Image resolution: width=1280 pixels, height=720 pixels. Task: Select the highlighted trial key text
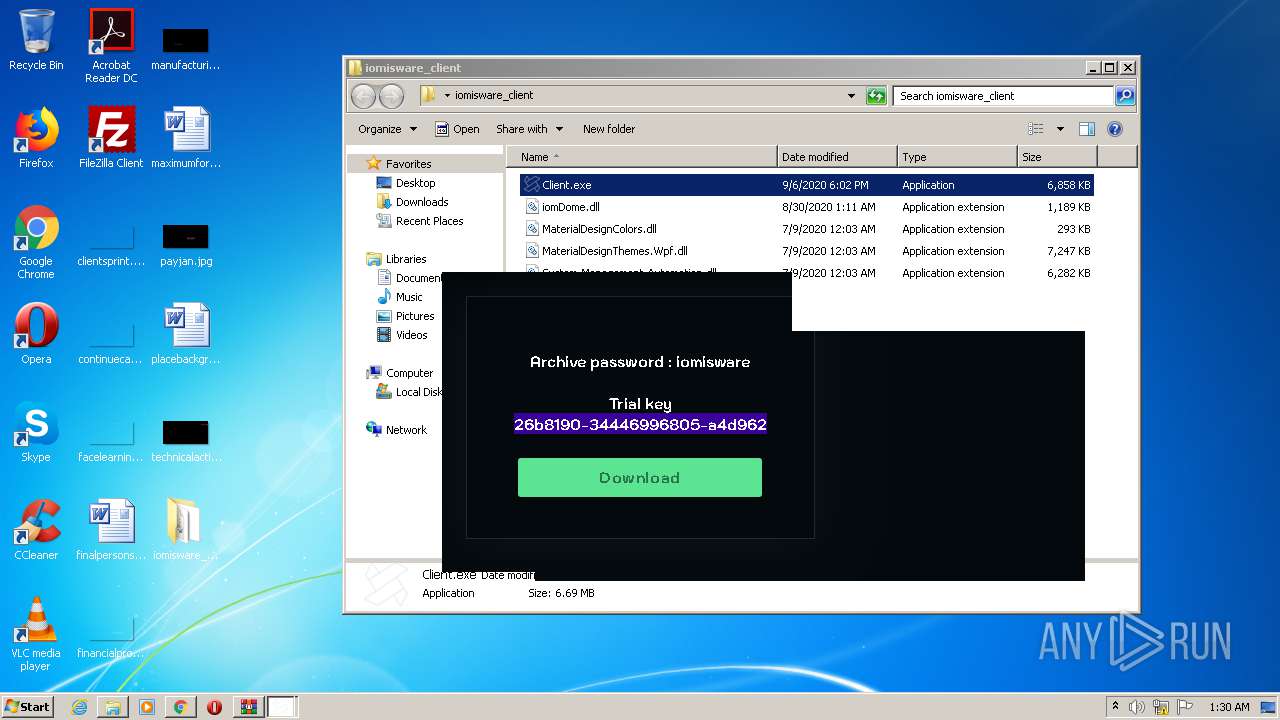pos(640,424)
